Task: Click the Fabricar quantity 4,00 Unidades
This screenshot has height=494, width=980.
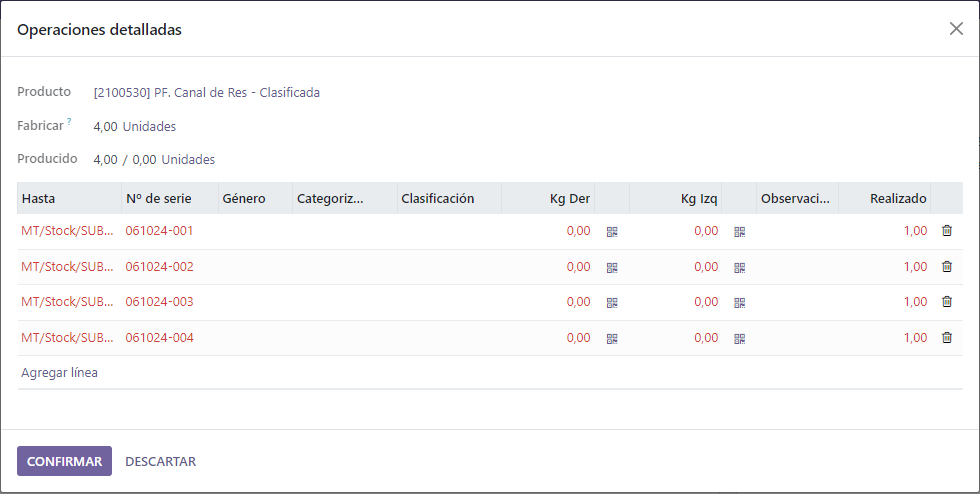Action: (x=134, y=126)
